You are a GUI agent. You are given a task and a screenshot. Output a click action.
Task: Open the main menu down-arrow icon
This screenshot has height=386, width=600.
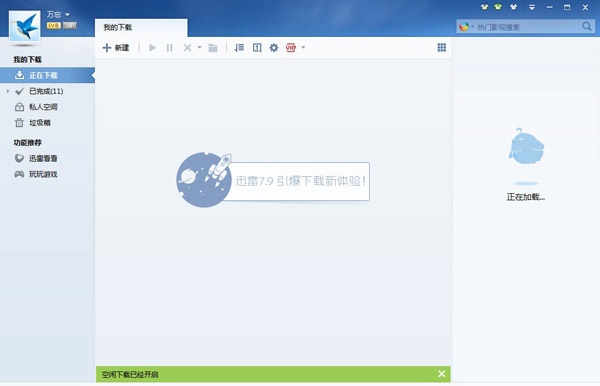pyautogui.click(x=532, y=7)
